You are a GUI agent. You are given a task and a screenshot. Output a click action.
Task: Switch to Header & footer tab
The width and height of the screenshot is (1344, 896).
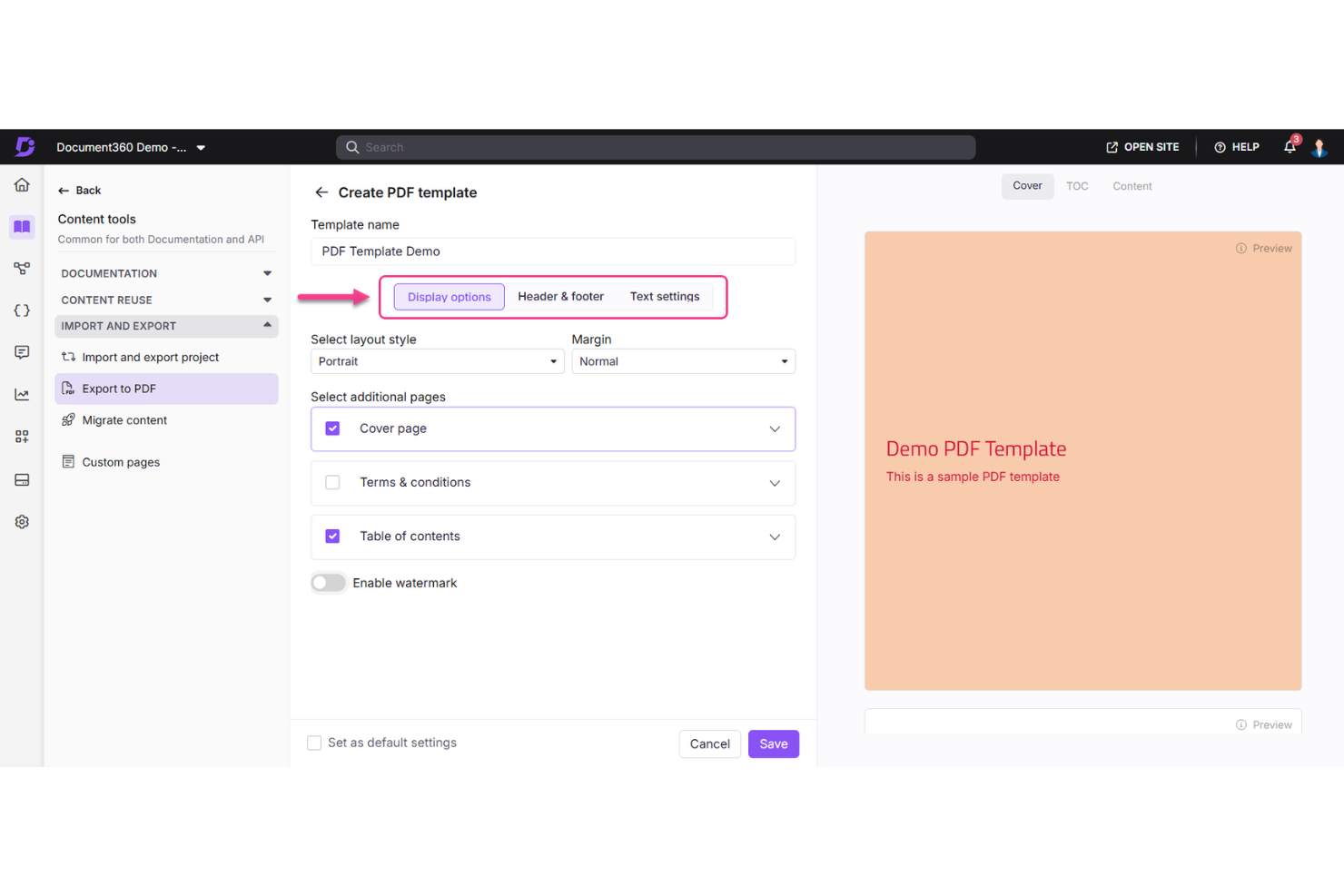[x=560, y=296]
